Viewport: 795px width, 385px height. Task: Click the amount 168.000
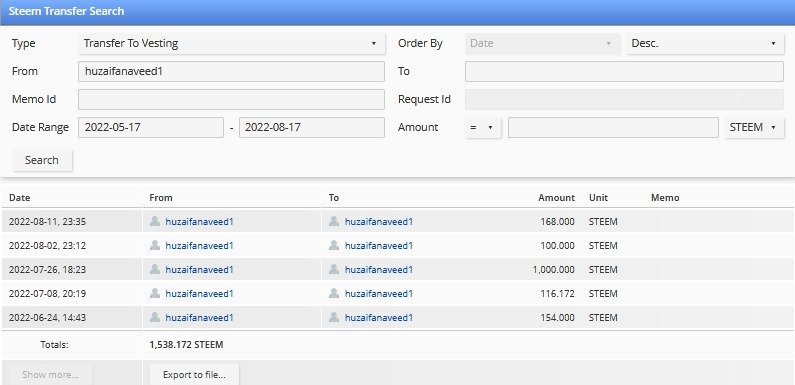pyautogui.click(x=557, y=222)
